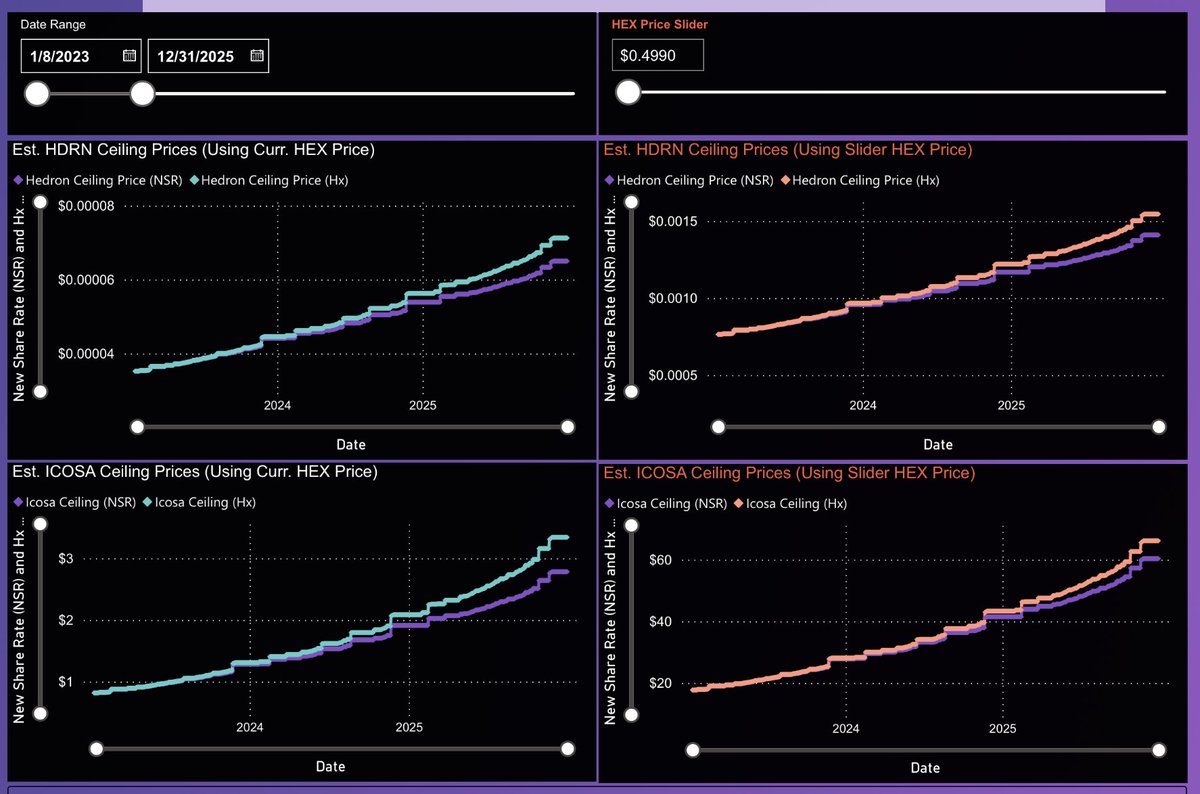Select Icosa Ceiling (Hx) legend in Slider HEX chart
This screenshot has width=1200, height=794.
[x=790, y=503]
